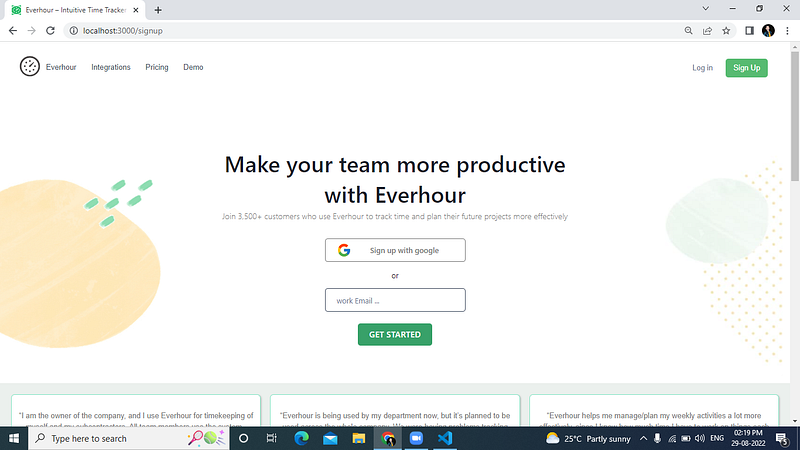Click Type here to search taskbar box
Image resolution: width=800 pixels, height=450 pixels.
click(x=129, y=438)
